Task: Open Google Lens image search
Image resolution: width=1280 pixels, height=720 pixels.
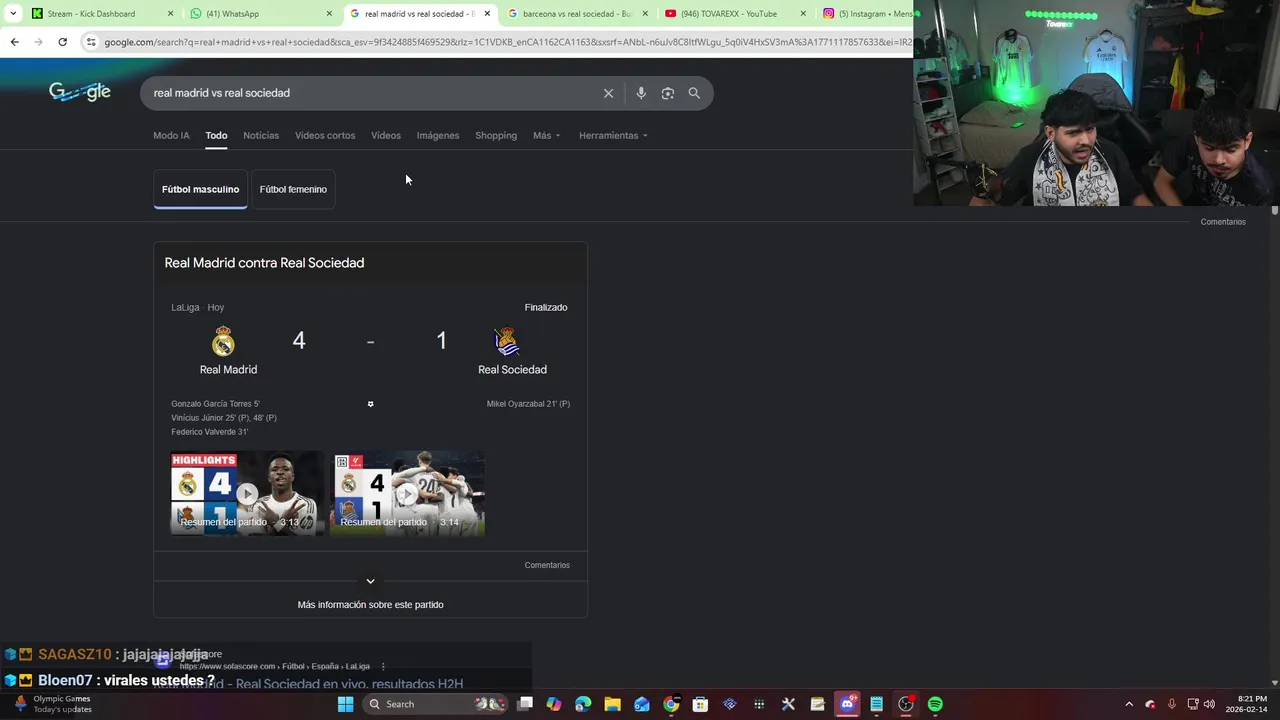Action: [668, 93]
